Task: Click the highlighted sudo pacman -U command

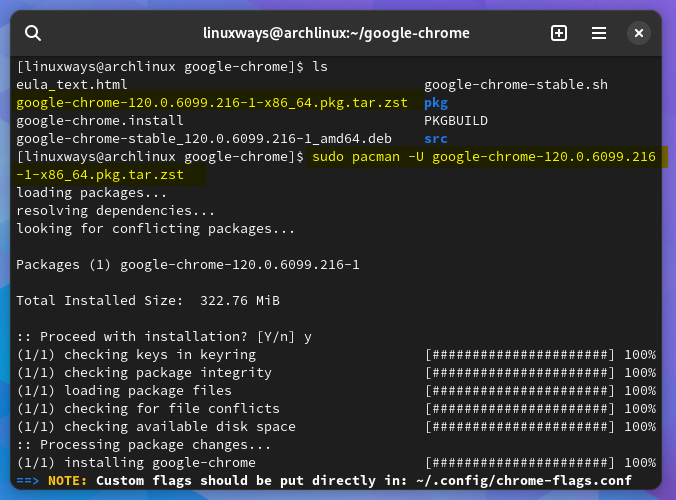Action: coord(484,156)
